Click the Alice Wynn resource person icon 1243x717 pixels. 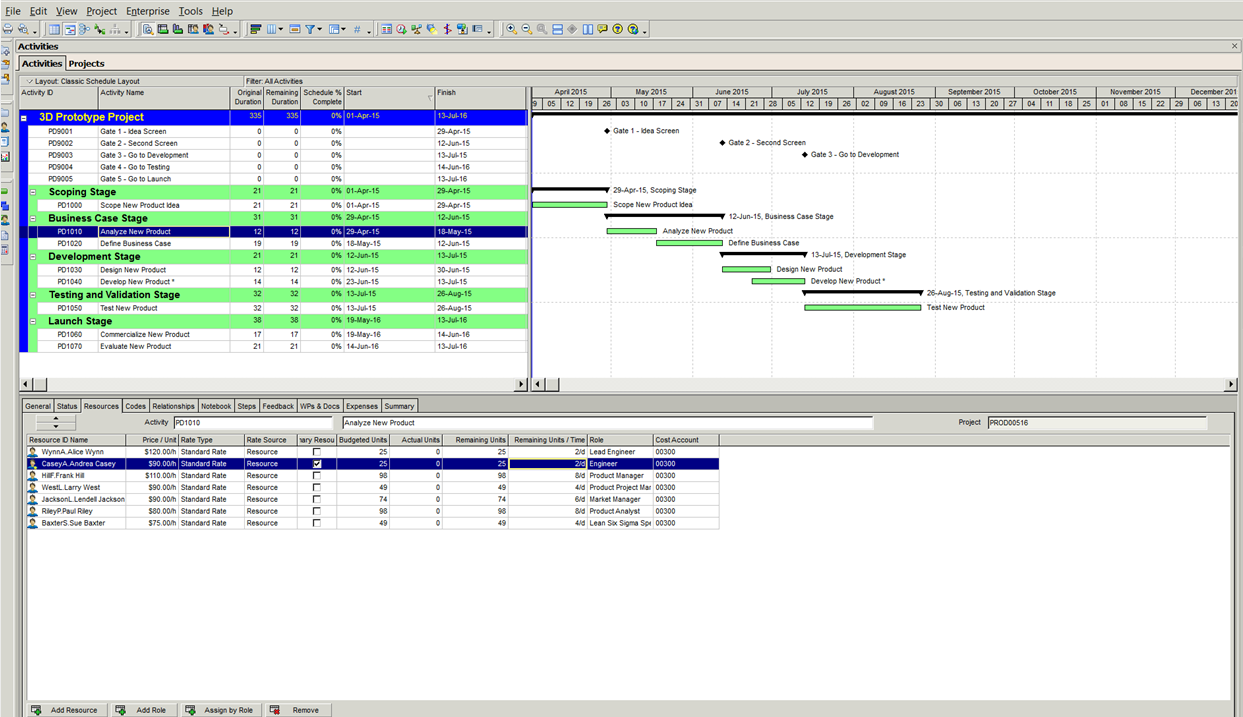click(x=33, y=452)
